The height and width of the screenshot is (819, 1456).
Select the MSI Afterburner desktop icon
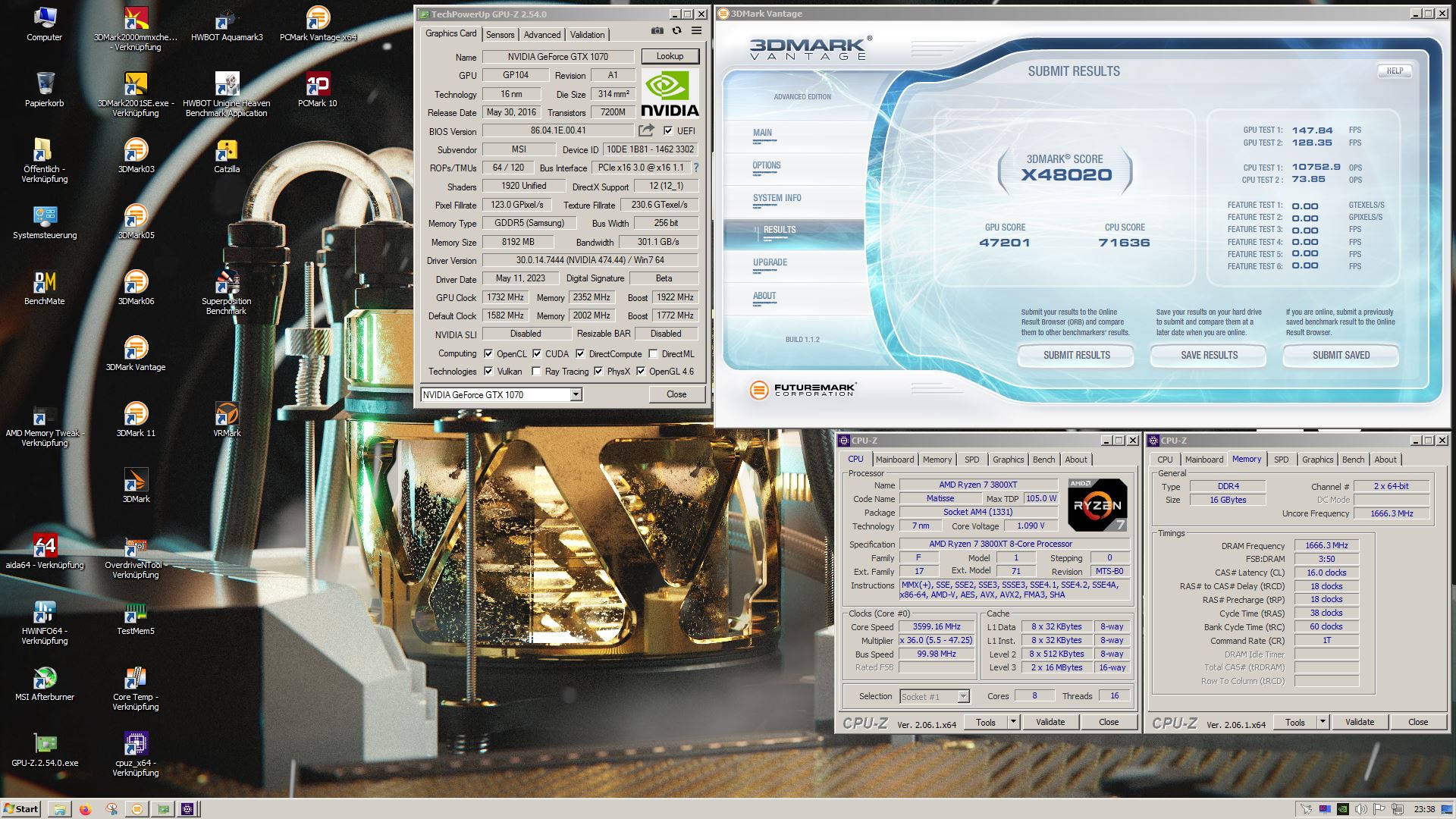pos(45,683)
